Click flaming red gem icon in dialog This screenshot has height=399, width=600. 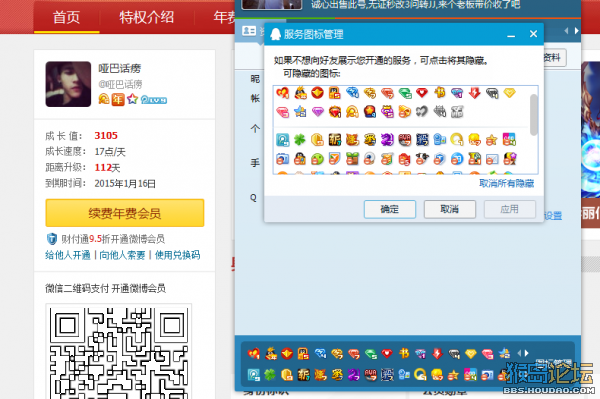(334, 112)
